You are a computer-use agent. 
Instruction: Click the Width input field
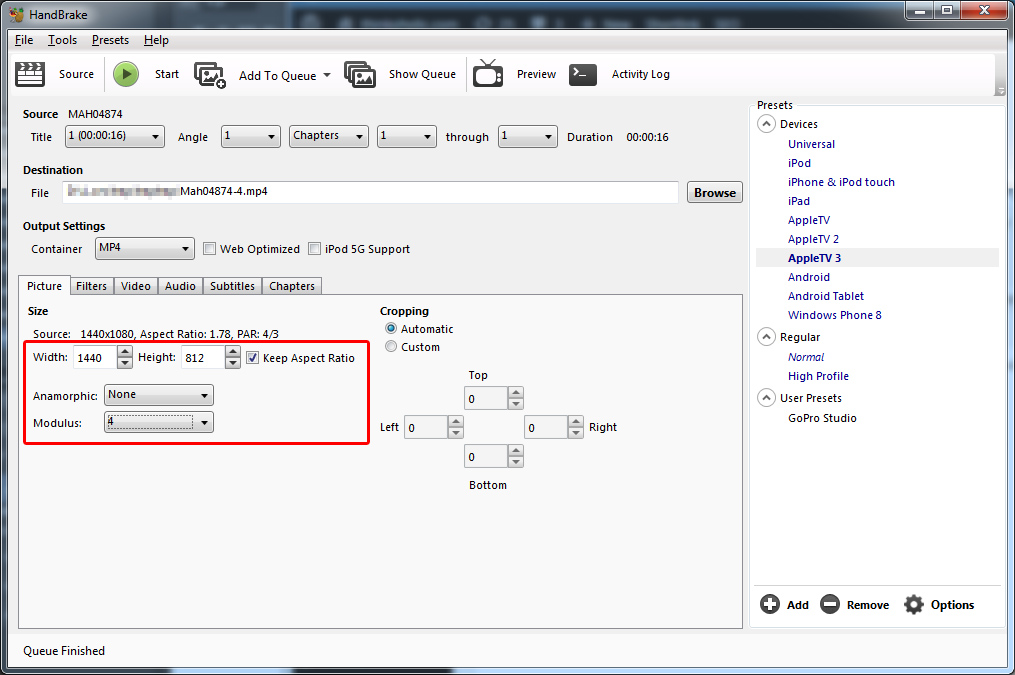95,357
